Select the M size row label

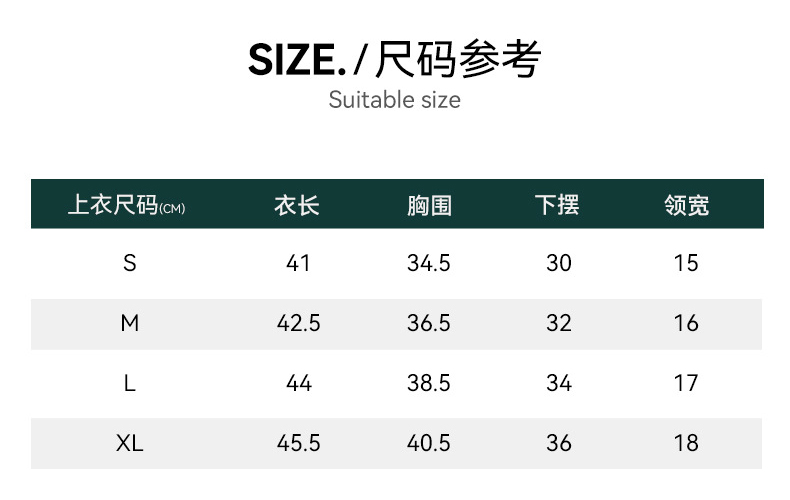pos(129,323)
